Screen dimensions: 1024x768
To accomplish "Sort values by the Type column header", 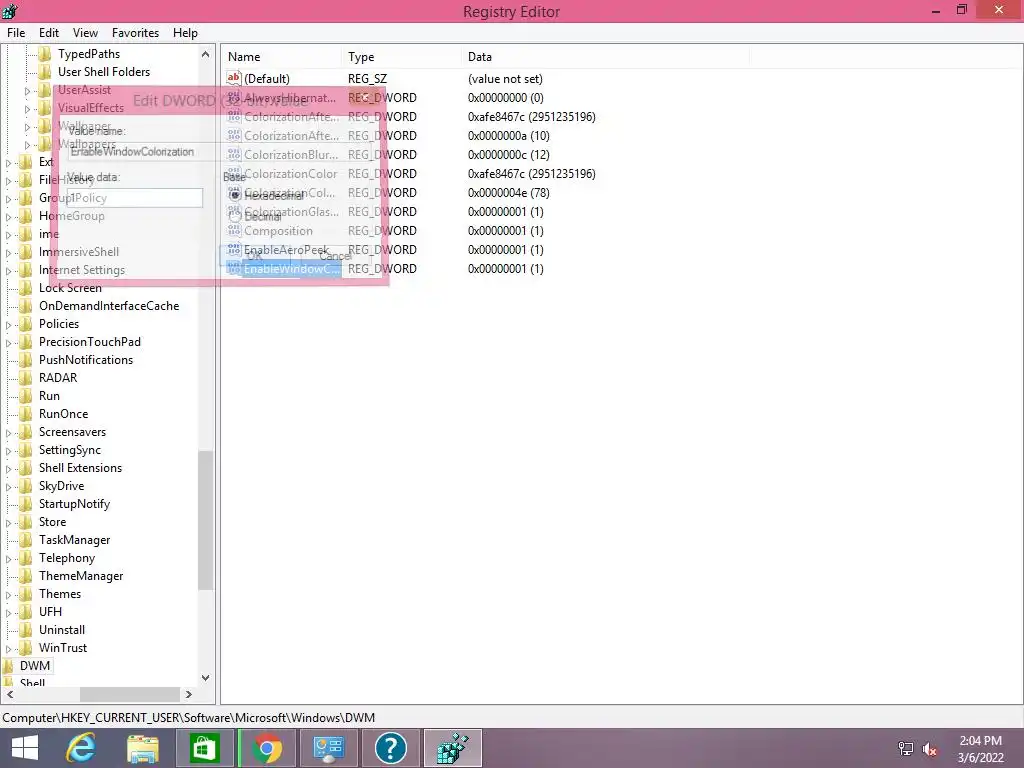I will point(401,57).
